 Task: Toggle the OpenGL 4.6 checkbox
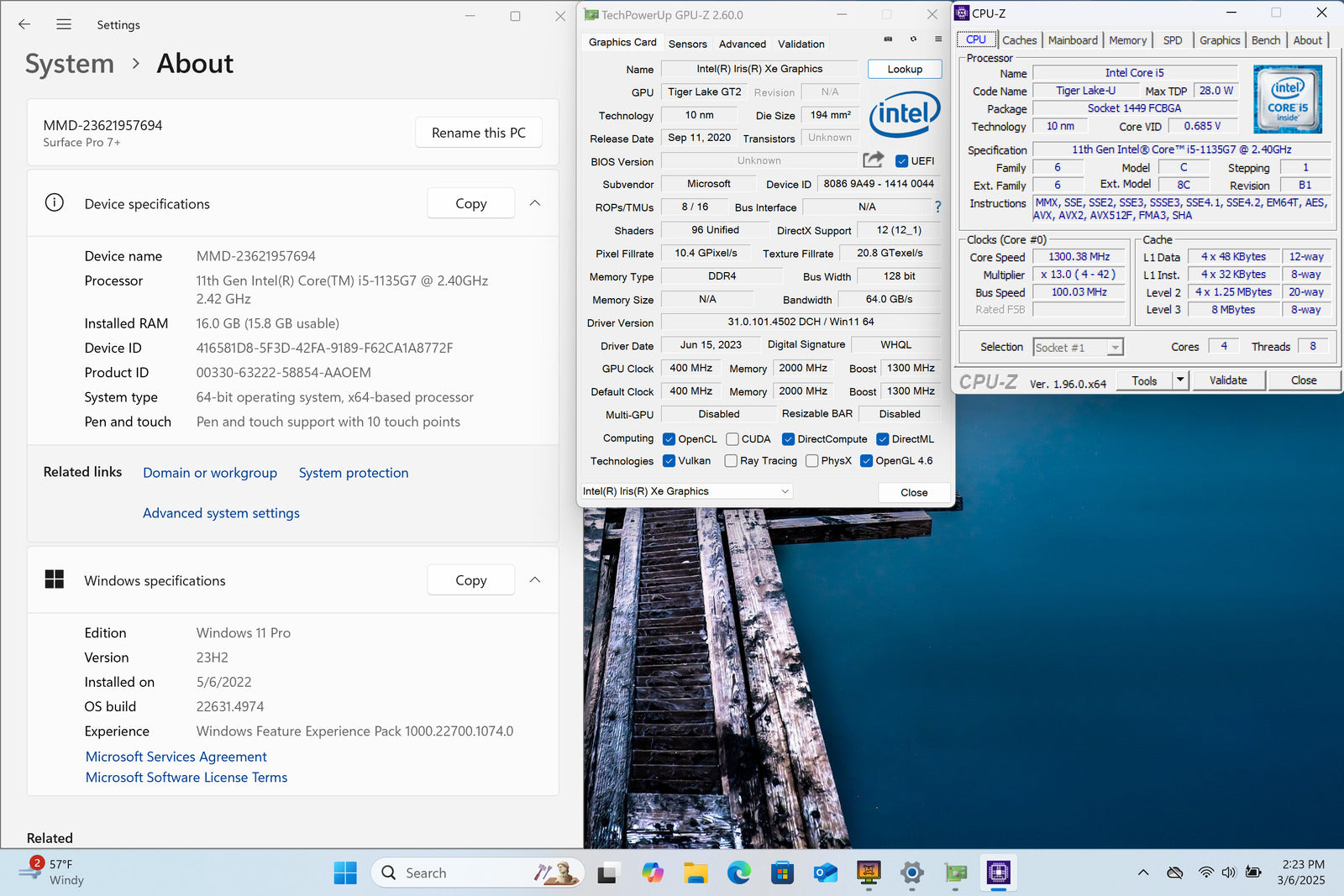866,461
